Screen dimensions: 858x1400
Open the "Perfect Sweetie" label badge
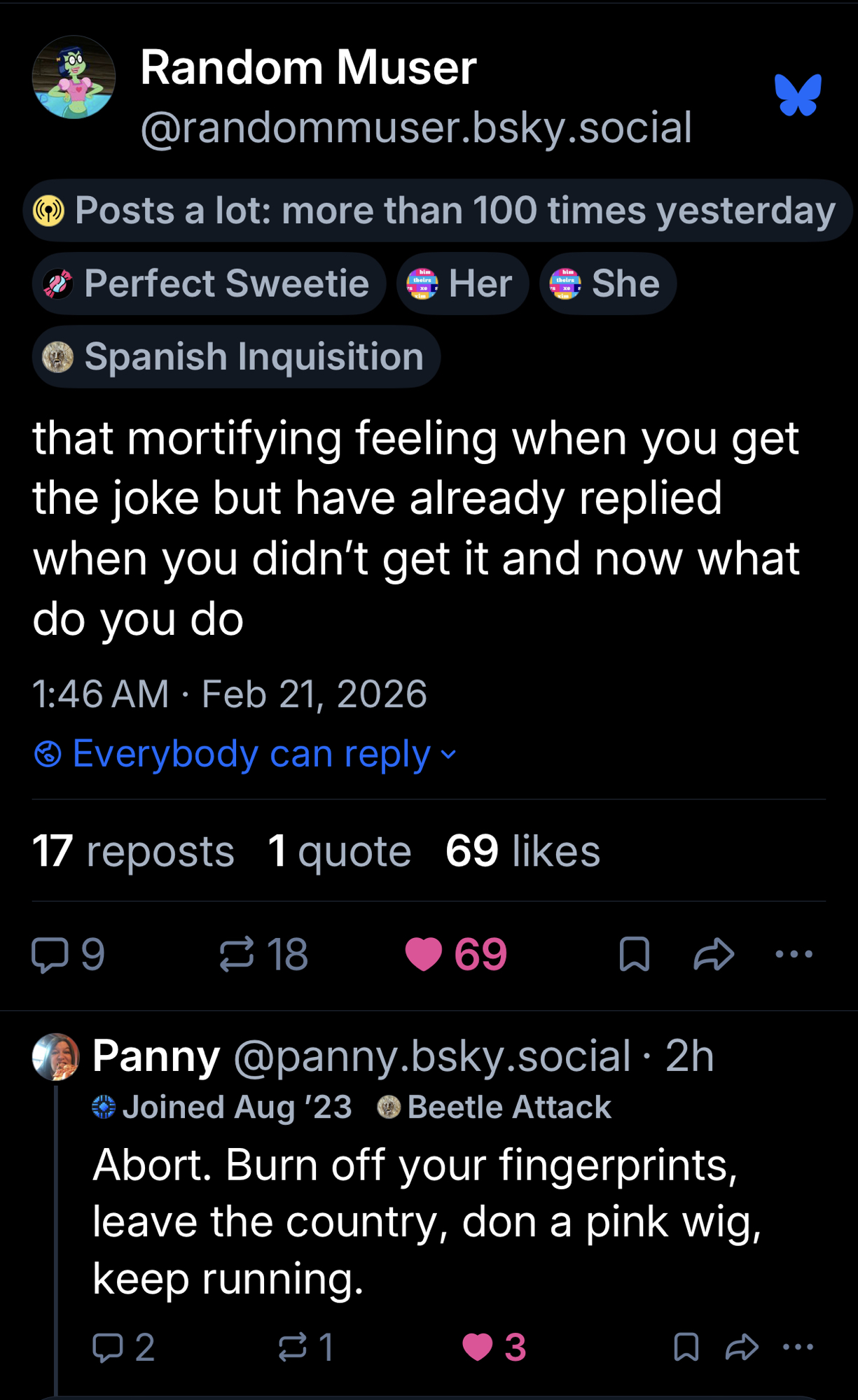(x=209, y=283)
